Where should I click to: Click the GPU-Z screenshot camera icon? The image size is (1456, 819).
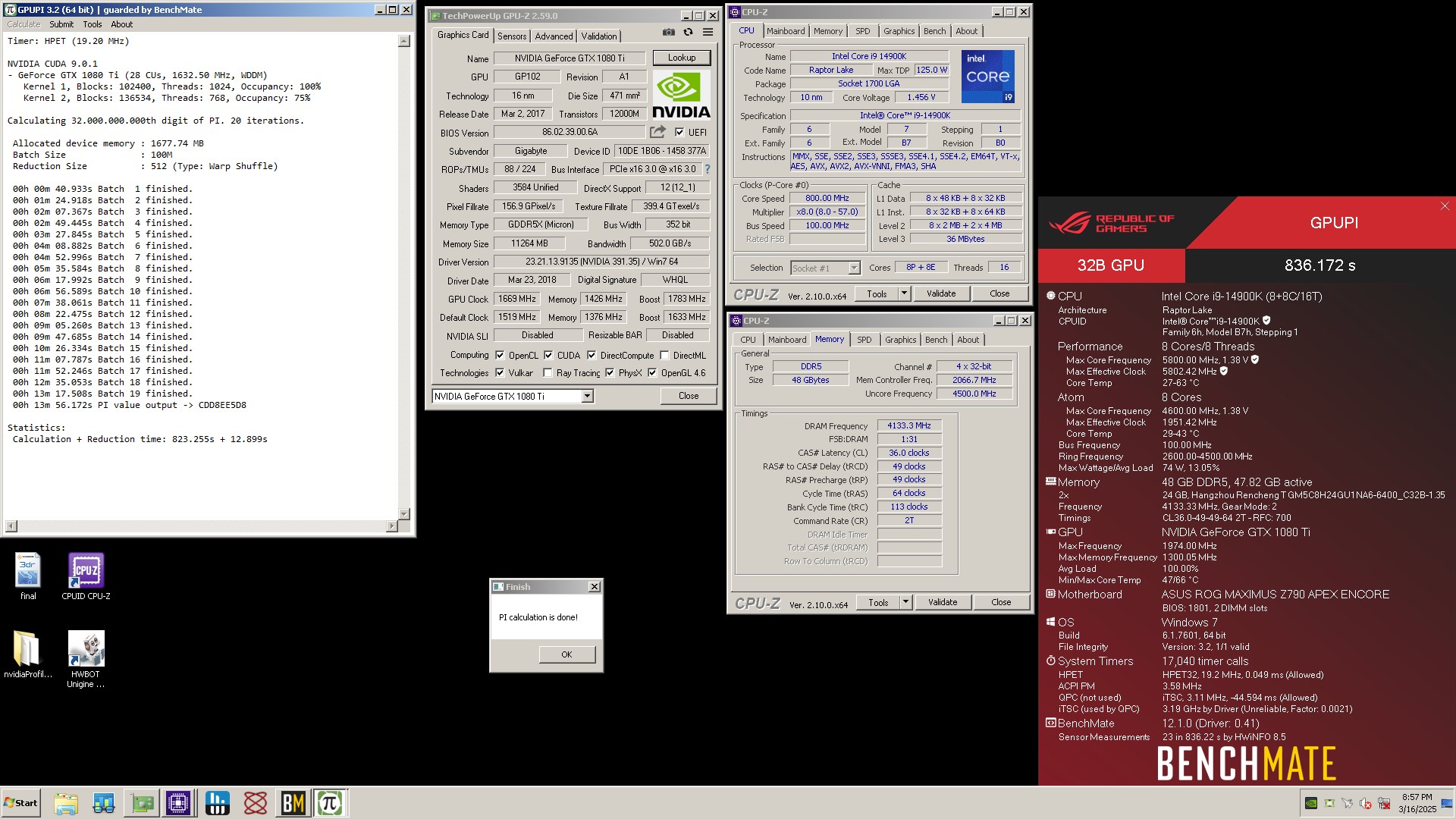coord(668,33)
